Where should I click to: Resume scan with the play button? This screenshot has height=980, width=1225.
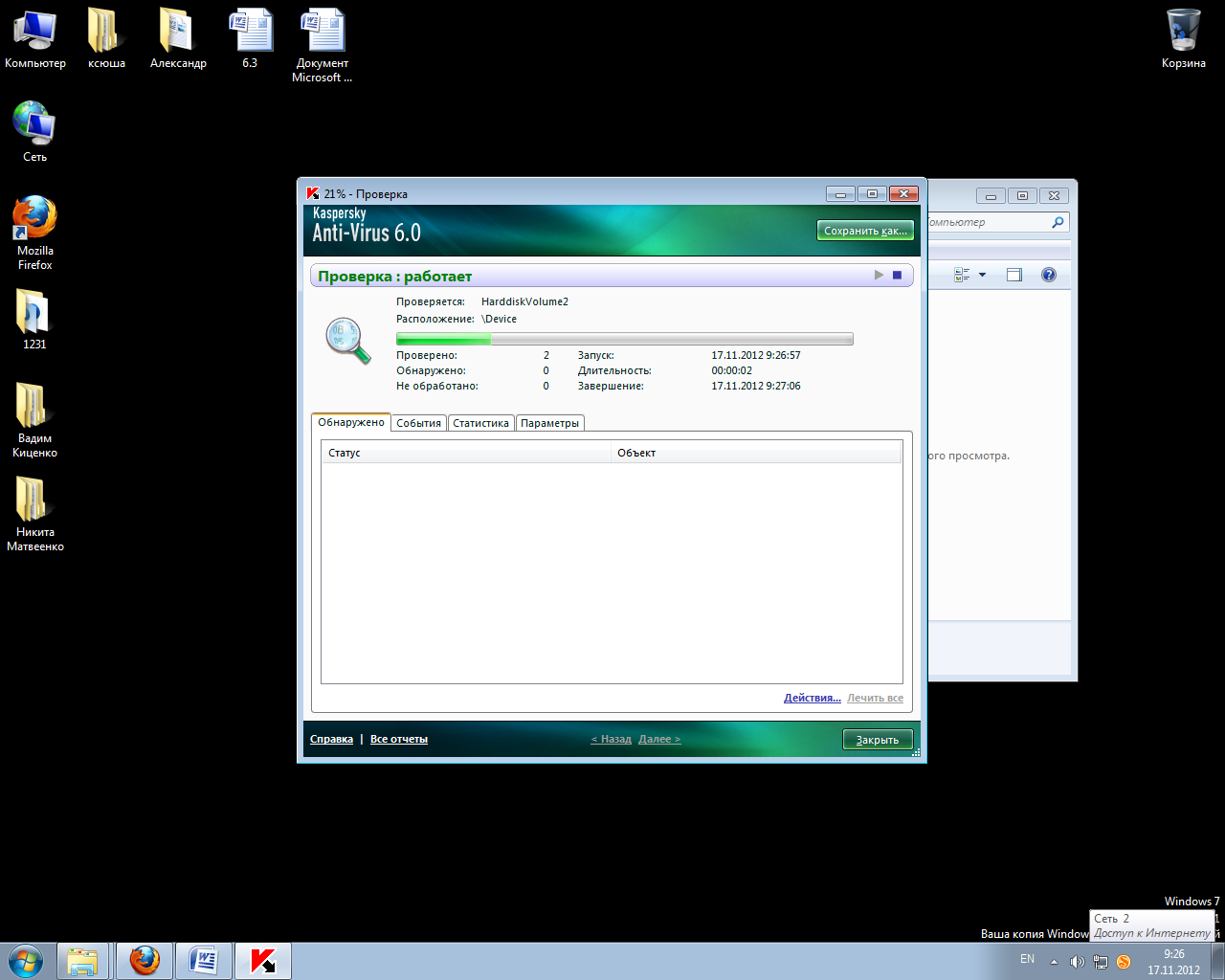click(880, 276)
